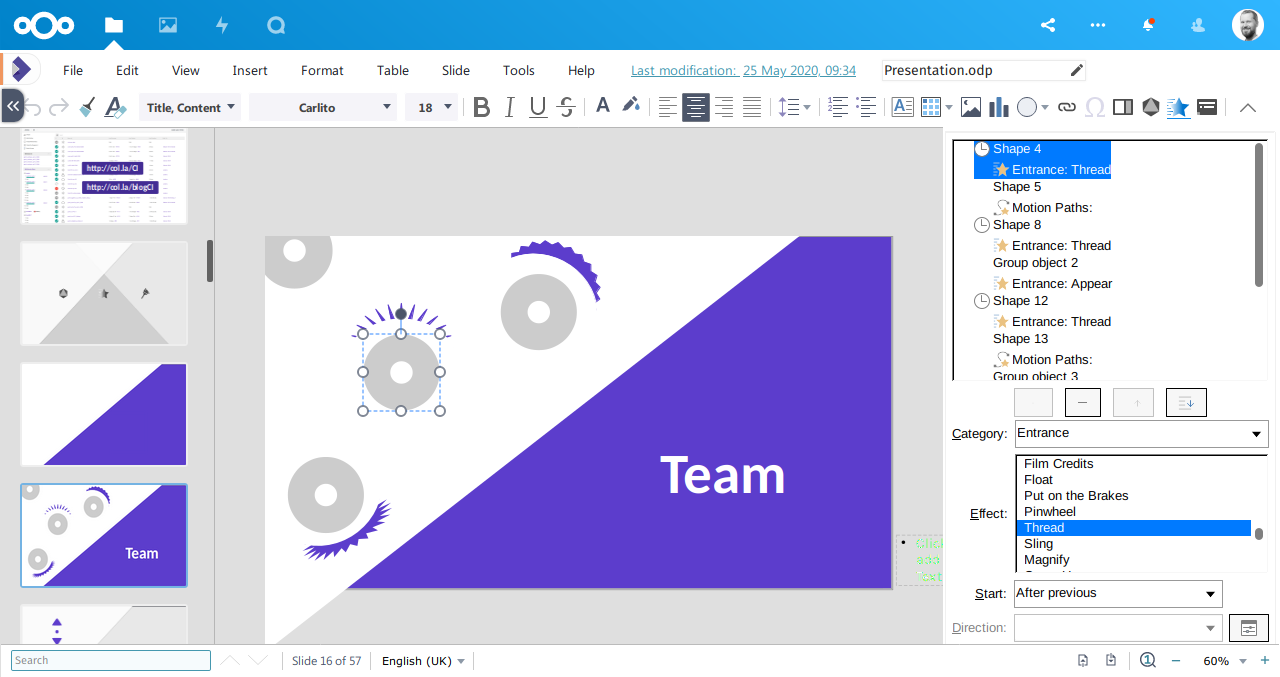Viewport: 1280px width, 677px height.
Task: Open the Insert Image tool
Action: pyautogui.click(x=970, y=107)
